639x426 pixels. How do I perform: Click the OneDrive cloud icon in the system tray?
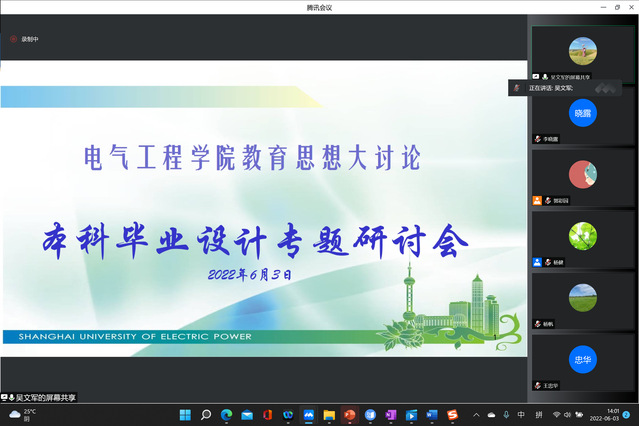point(490,414)
